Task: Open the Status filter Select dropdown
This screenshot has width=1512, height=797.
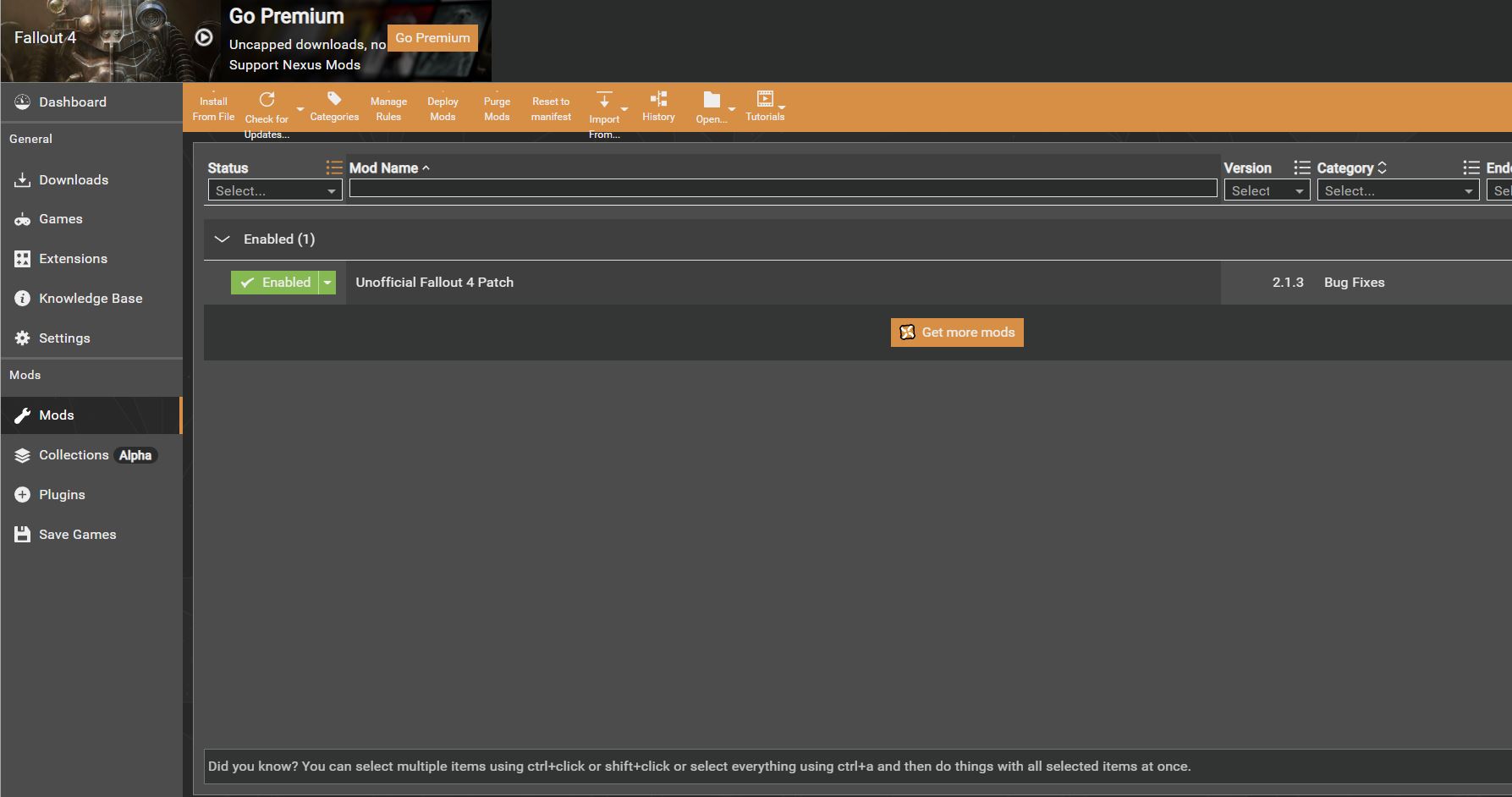Action: click(275, 190)
